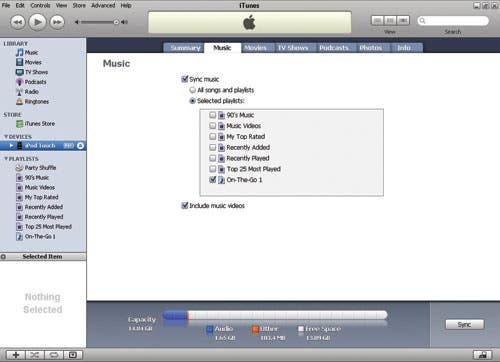
Task: Click the previous track button
Action: (x=17, y=22)
